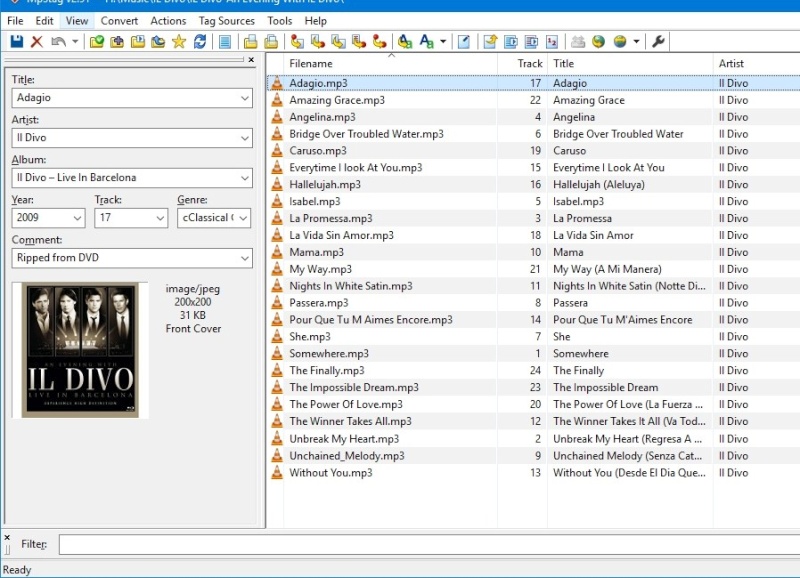Click into the Filter input box
This screenshot has height=578, width=800.
pyautogui.click(x=429, y=544)
